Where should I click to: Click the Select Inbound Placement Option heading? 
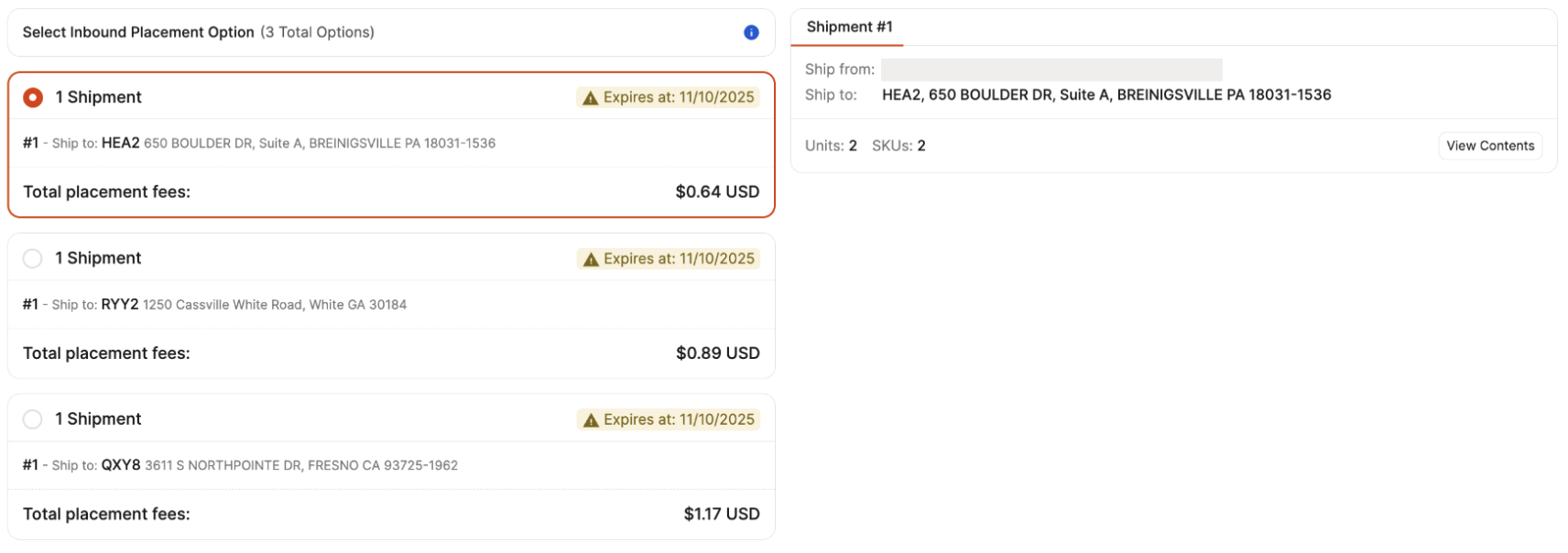(x=138, y=33)
